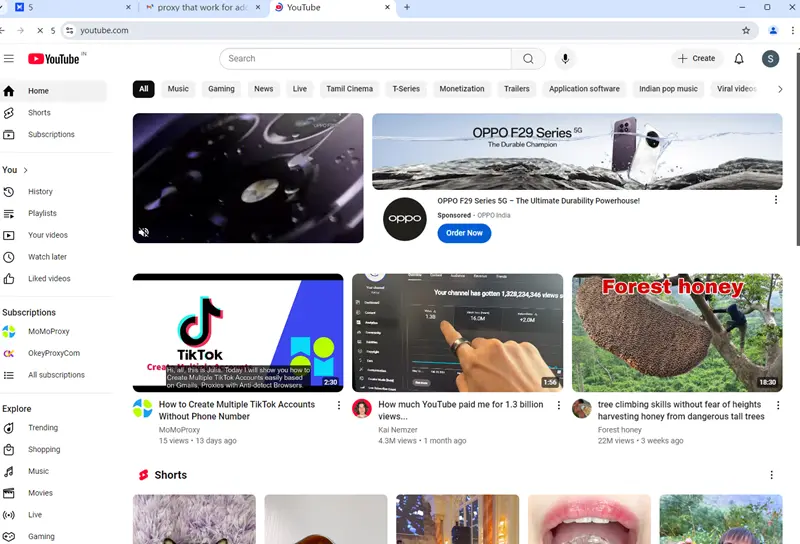
Task: Open a new browser tab
Action: pos(407,8)
